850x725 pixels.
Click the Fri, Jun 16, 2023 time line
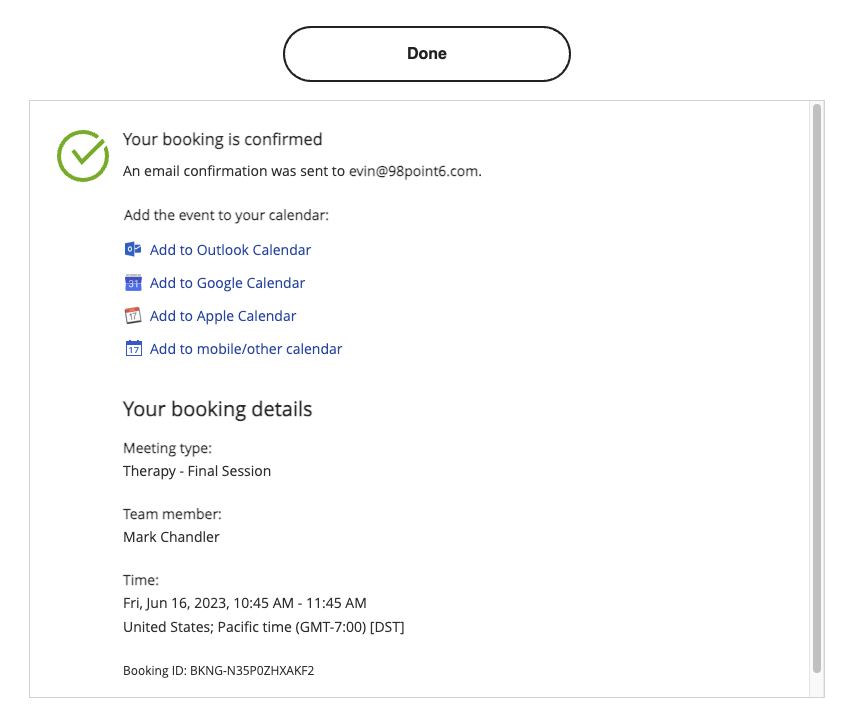pos(244,603)
